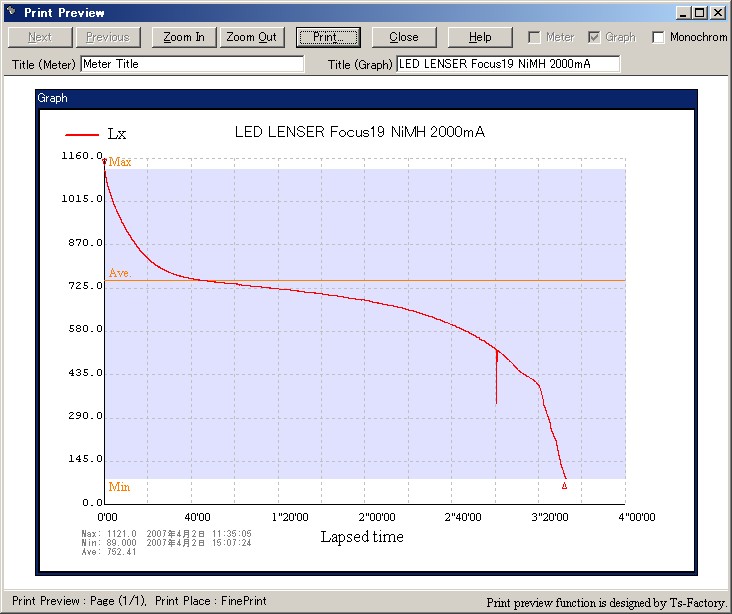Click the orange 'Min' label
732x614 pixels.
(119, 487)
